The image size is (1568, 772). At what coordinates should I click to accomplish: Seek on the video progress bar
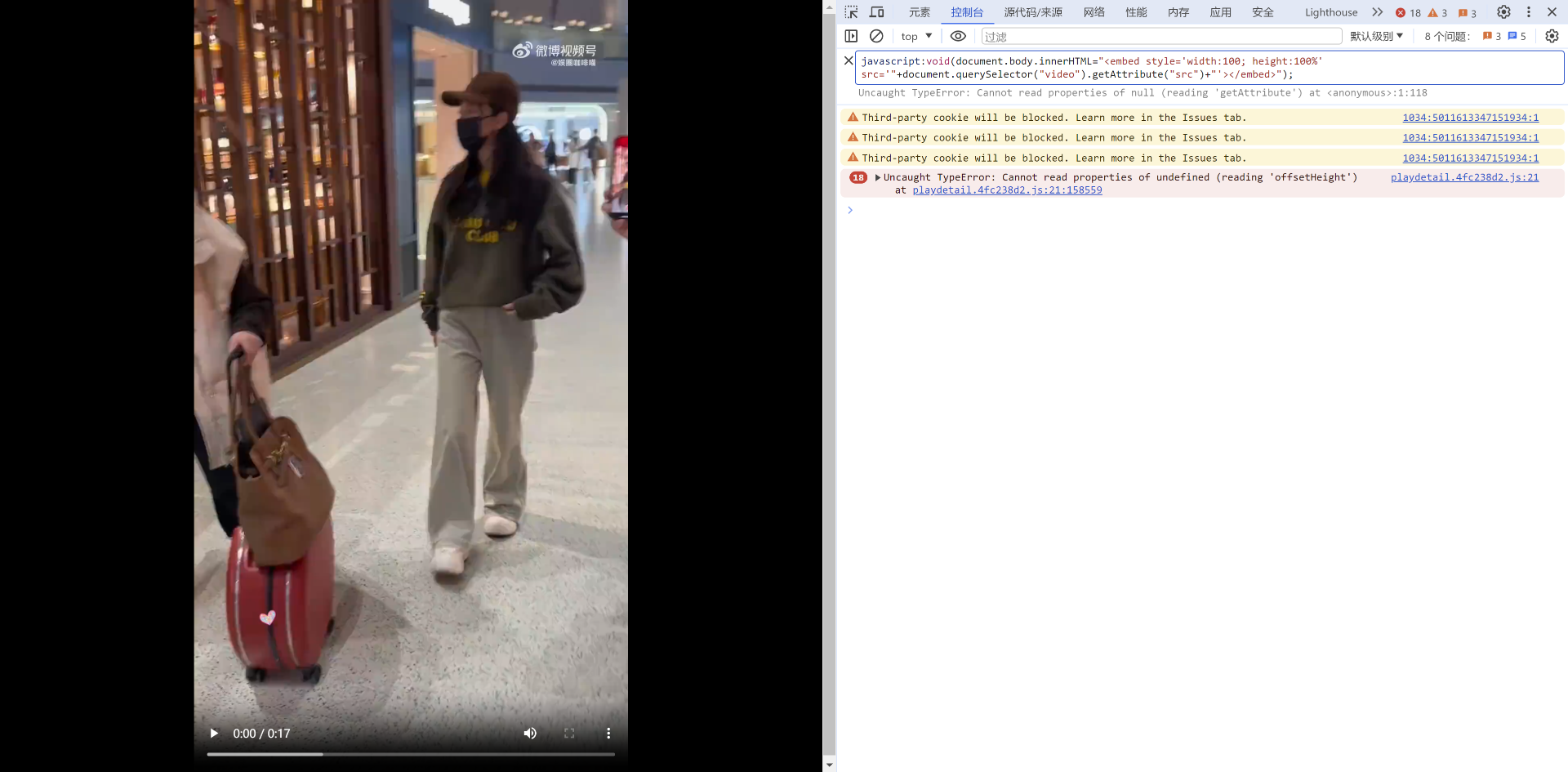pyautogui.click(x=411, y=754)
